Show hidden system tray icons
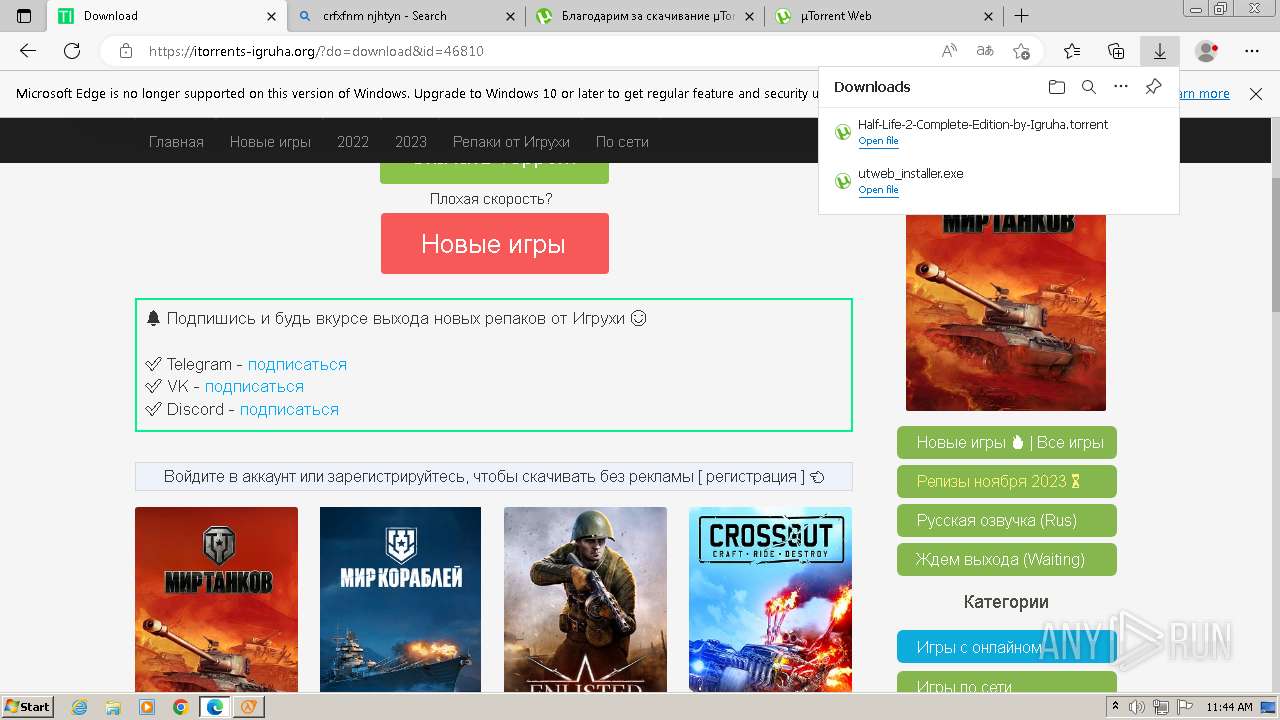 1116,707
